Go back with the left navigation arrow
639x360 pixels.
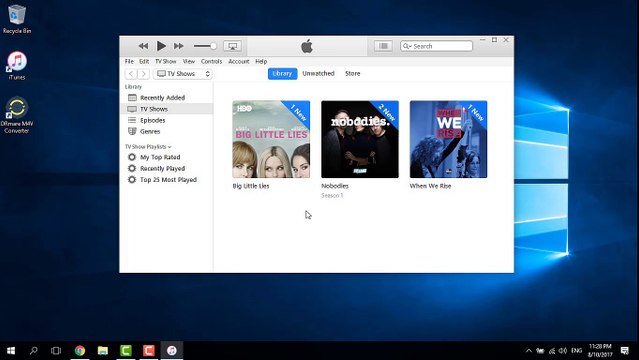click(x=131, y=74)
